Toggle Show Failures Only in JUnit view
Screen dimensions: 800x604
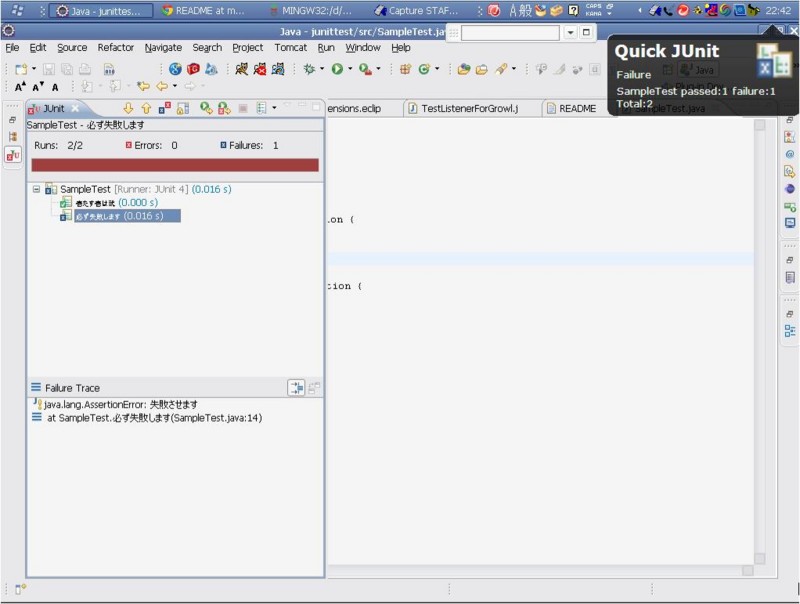[x=165, y=108]
